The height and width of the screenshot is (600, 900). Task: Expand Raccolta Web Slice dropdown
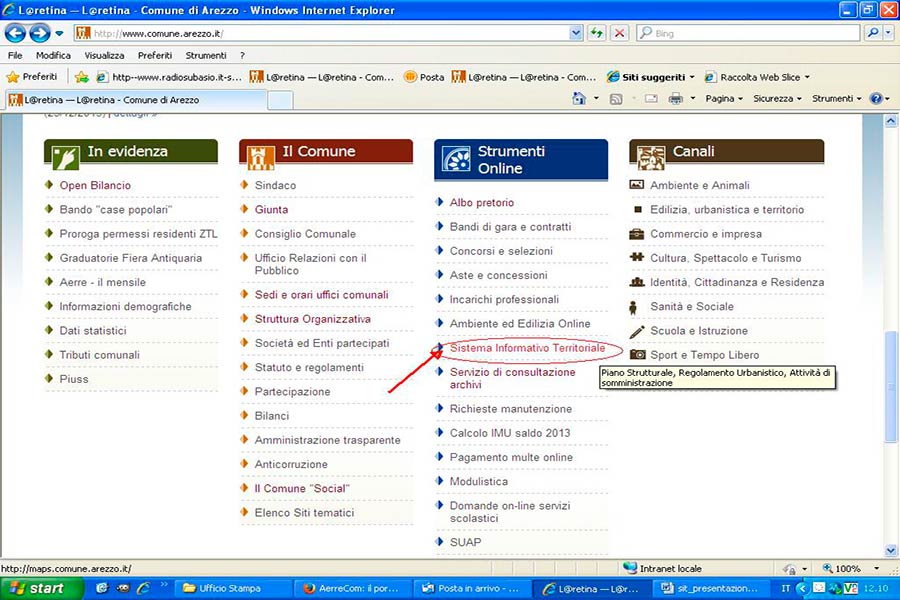(807, 77)
